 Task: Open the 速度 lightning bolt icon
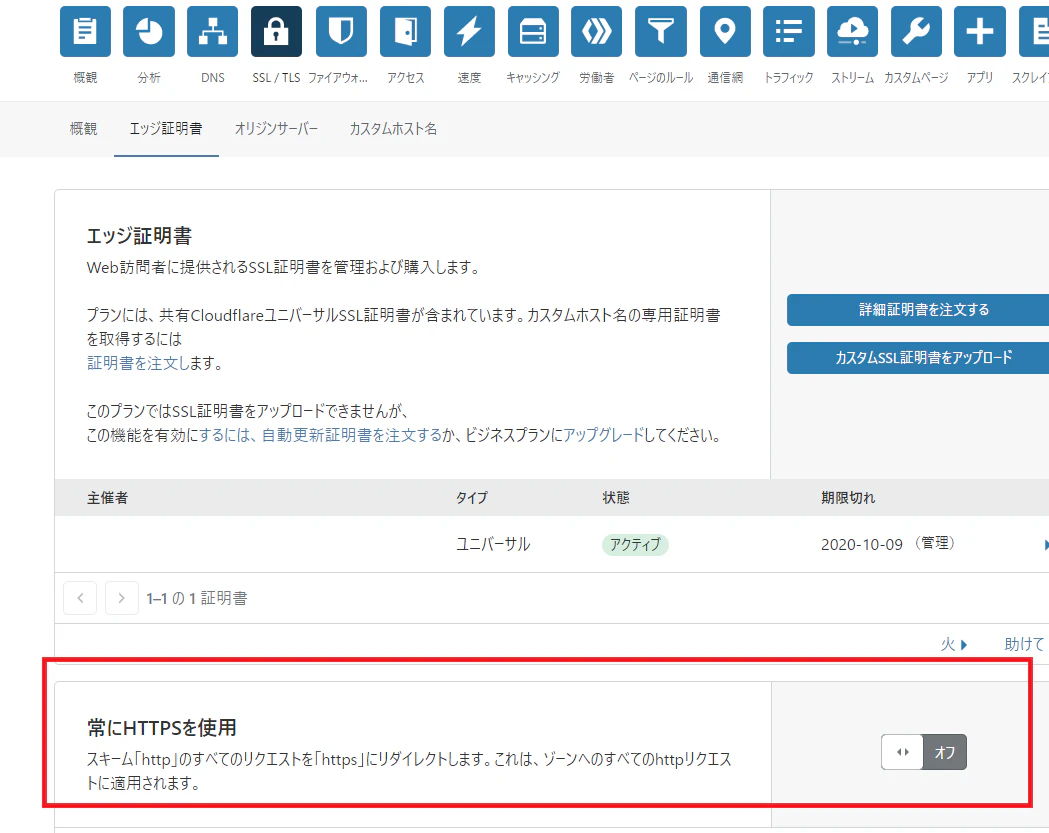469,31
